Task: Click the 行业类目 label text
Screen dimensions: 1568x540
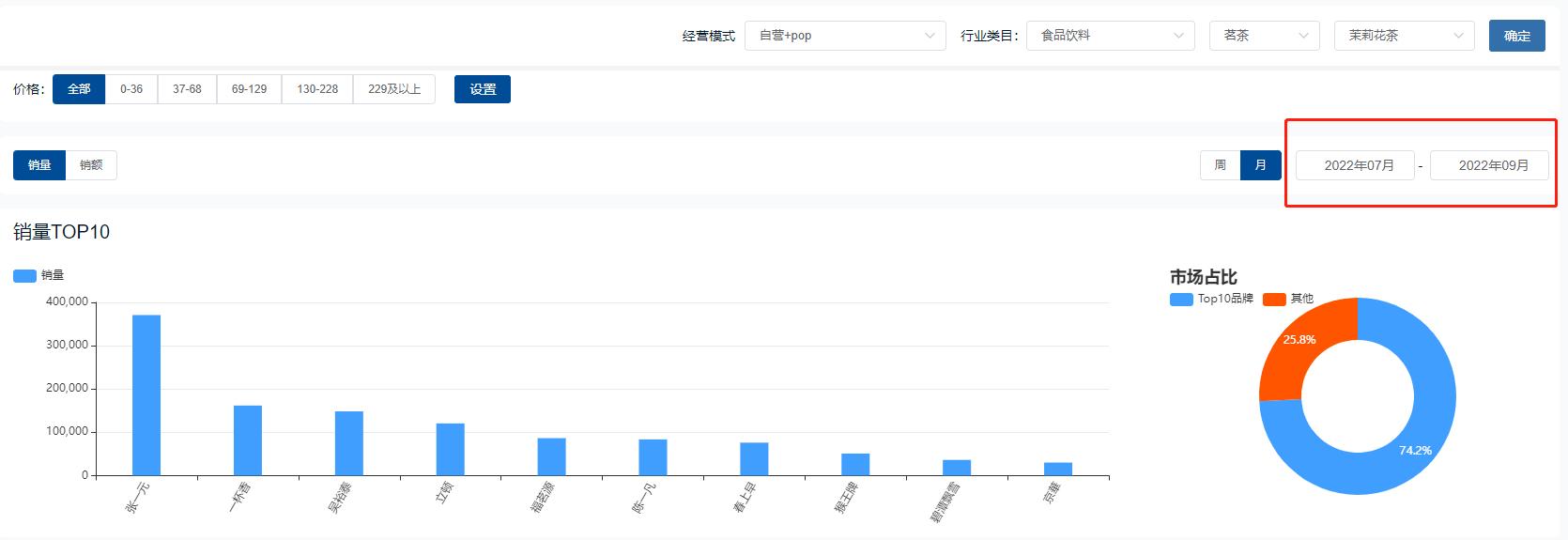Action: coord(989,36)
